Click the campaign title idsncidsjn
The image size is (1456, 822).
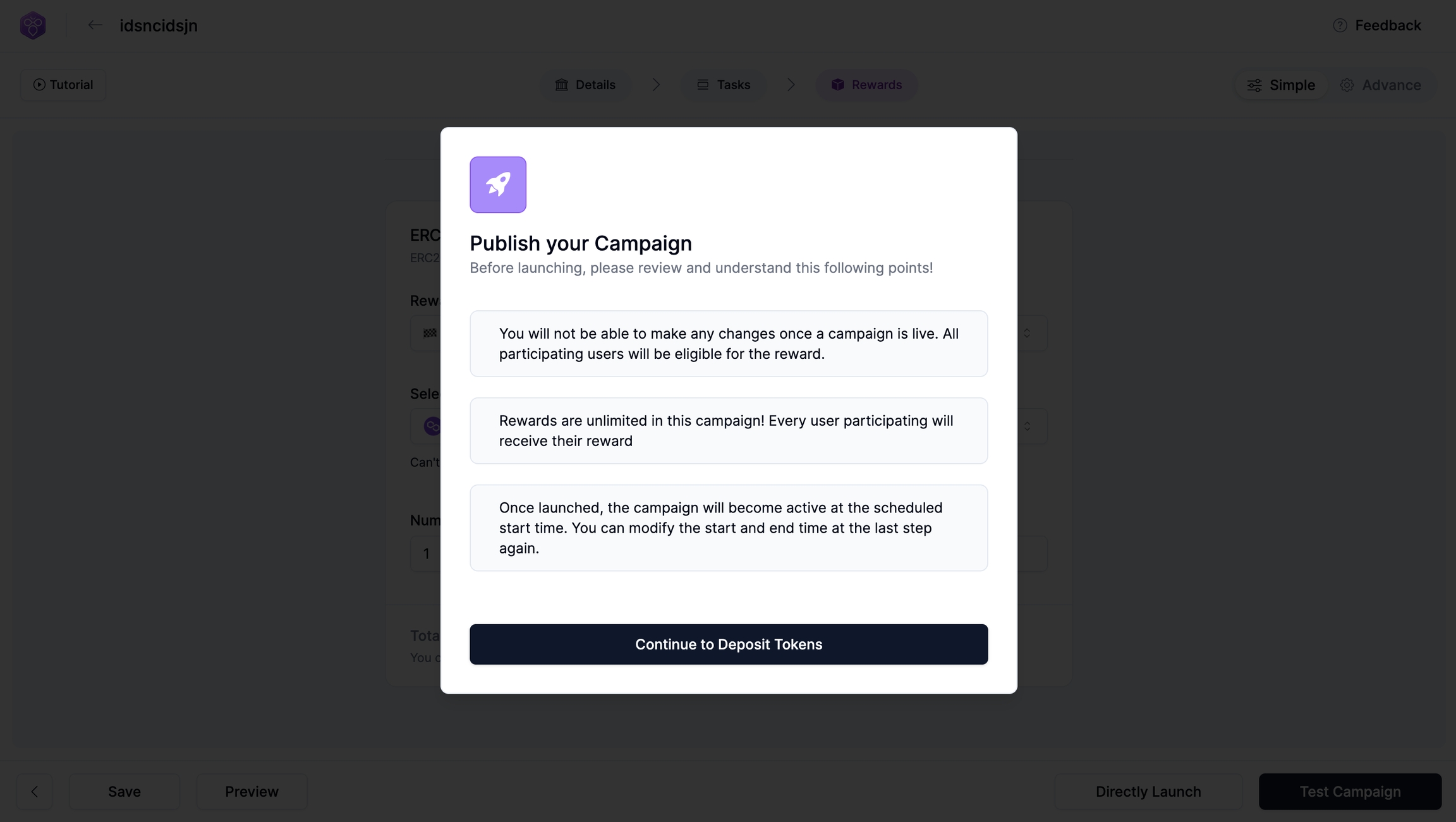tap(159, 25)
